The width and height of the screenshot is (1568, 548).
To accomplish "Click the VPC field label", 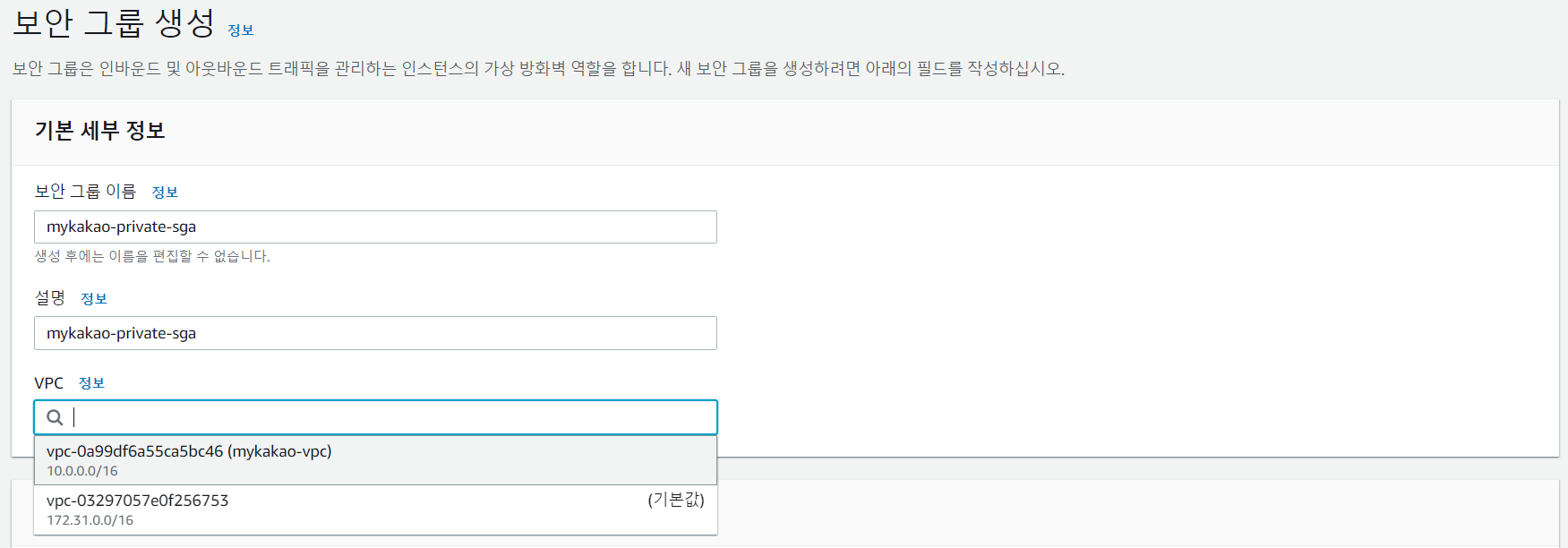I will (48, 383).
